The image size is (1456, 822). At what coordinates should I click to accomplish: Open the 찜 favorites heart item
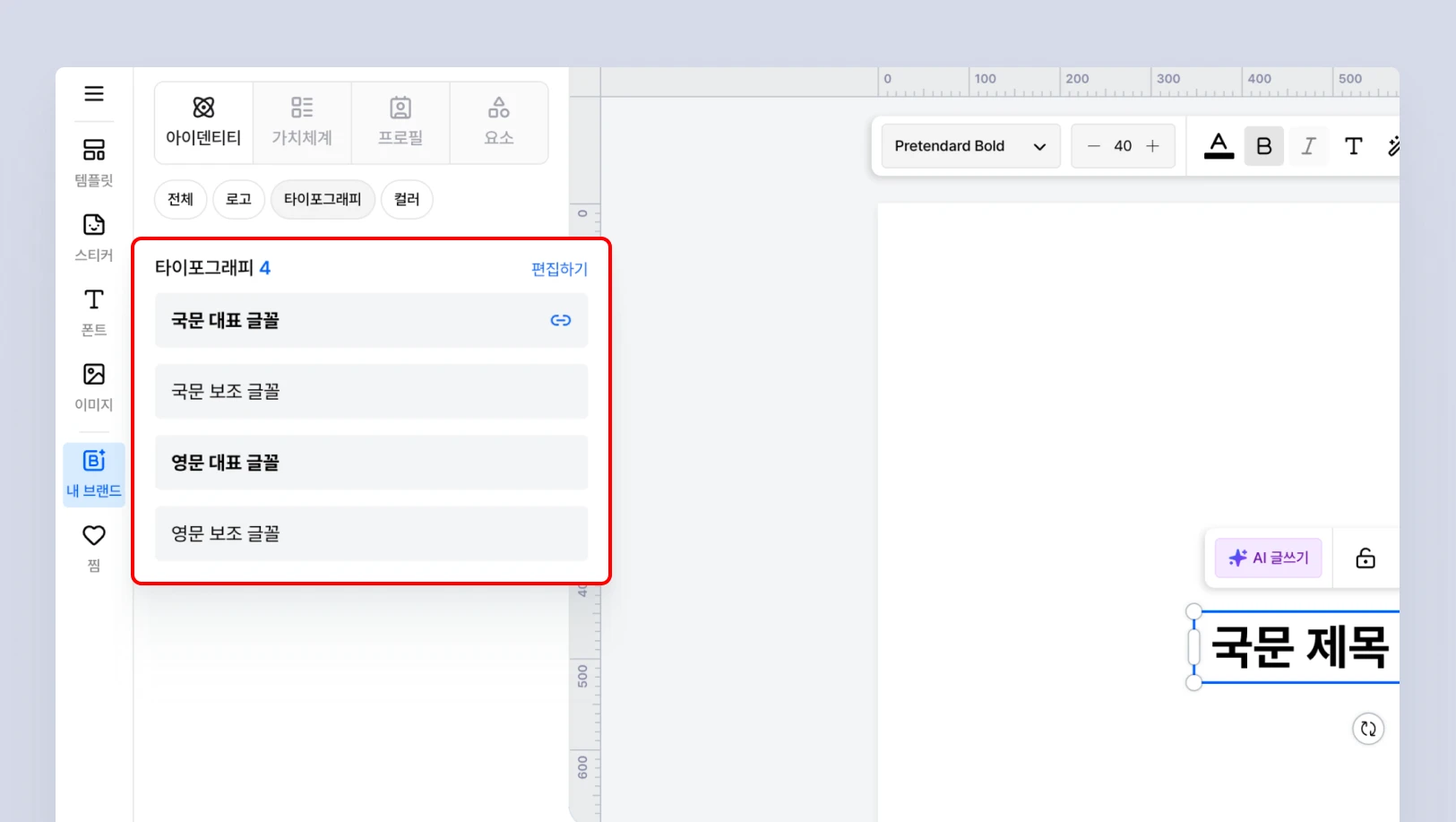(x=94, y=548)
